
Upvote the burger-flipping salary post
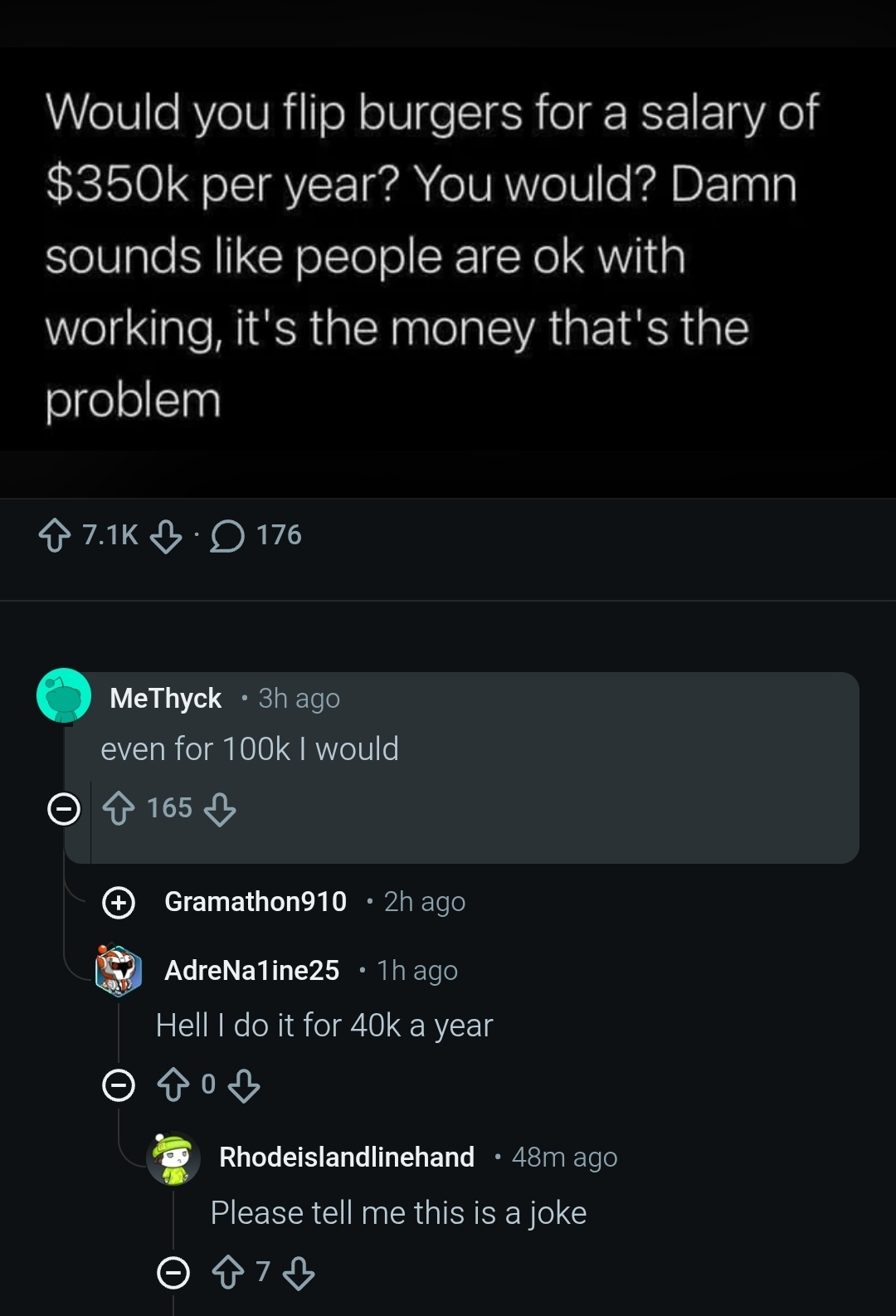(55, 535)
